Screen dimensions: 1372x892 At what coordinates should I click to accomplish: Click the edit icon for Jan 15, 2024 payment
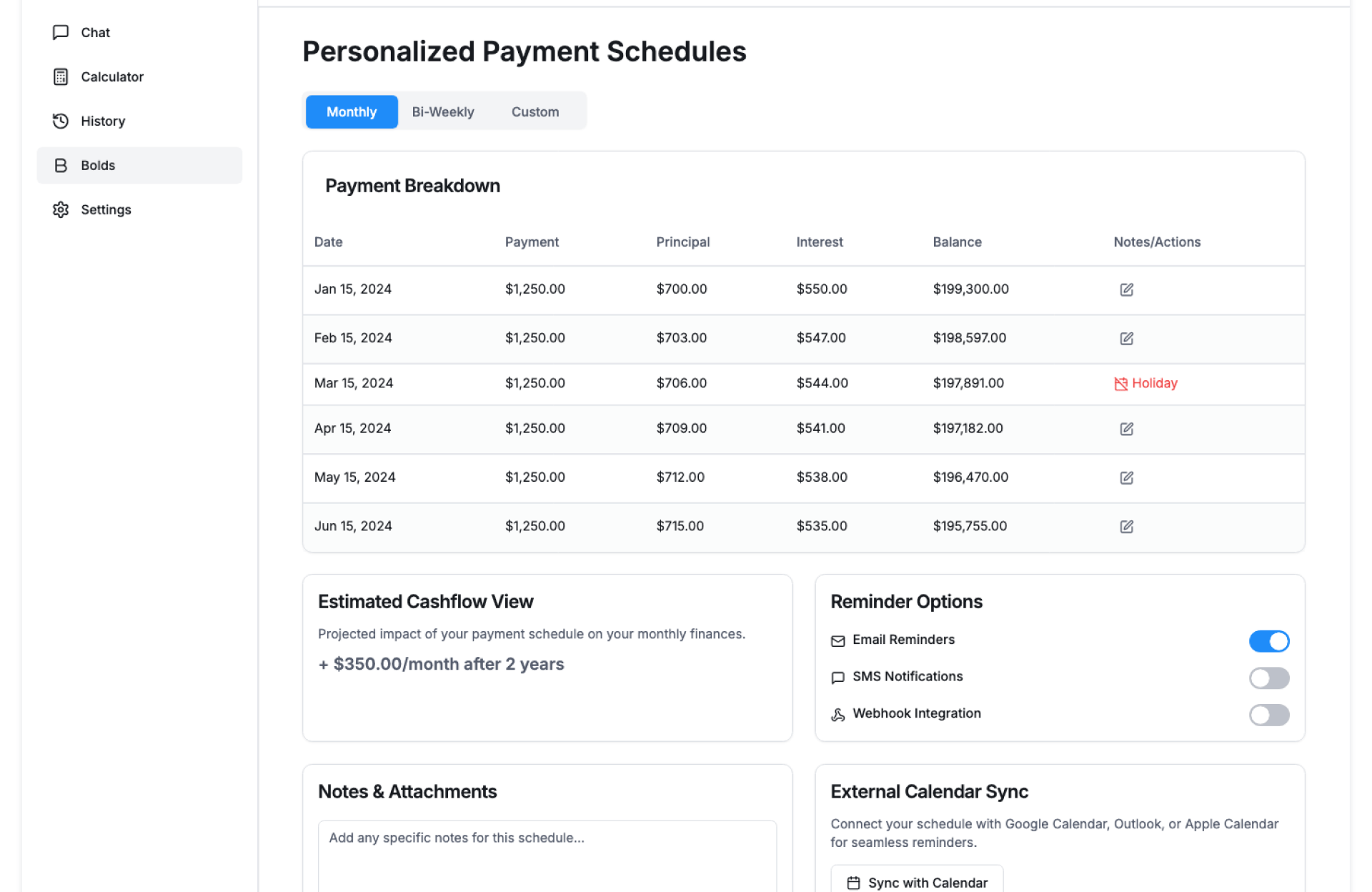click(x=1126, y=289)
